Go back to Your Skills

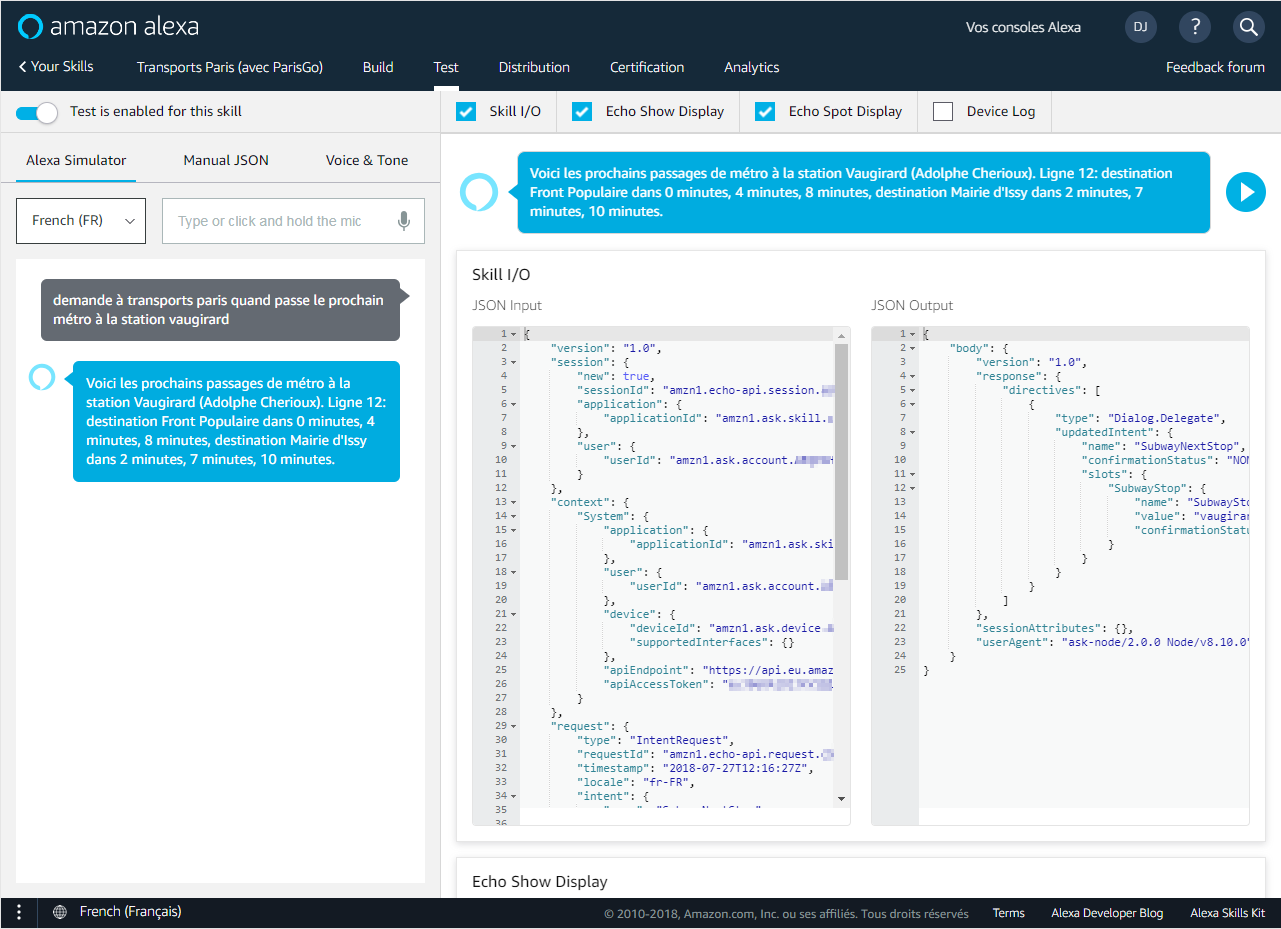[x=57, y=67]
